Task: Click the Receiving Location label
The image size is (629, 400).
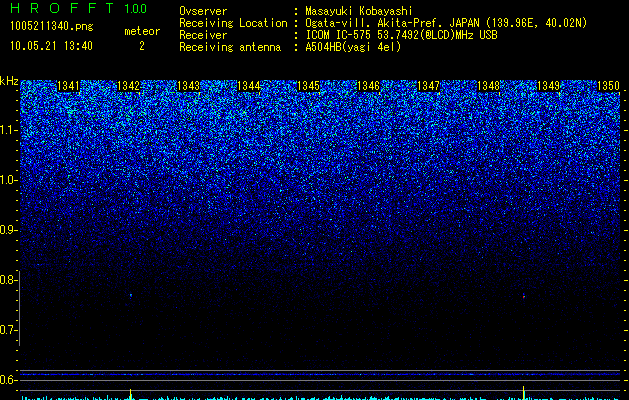Action: point(233,23)
